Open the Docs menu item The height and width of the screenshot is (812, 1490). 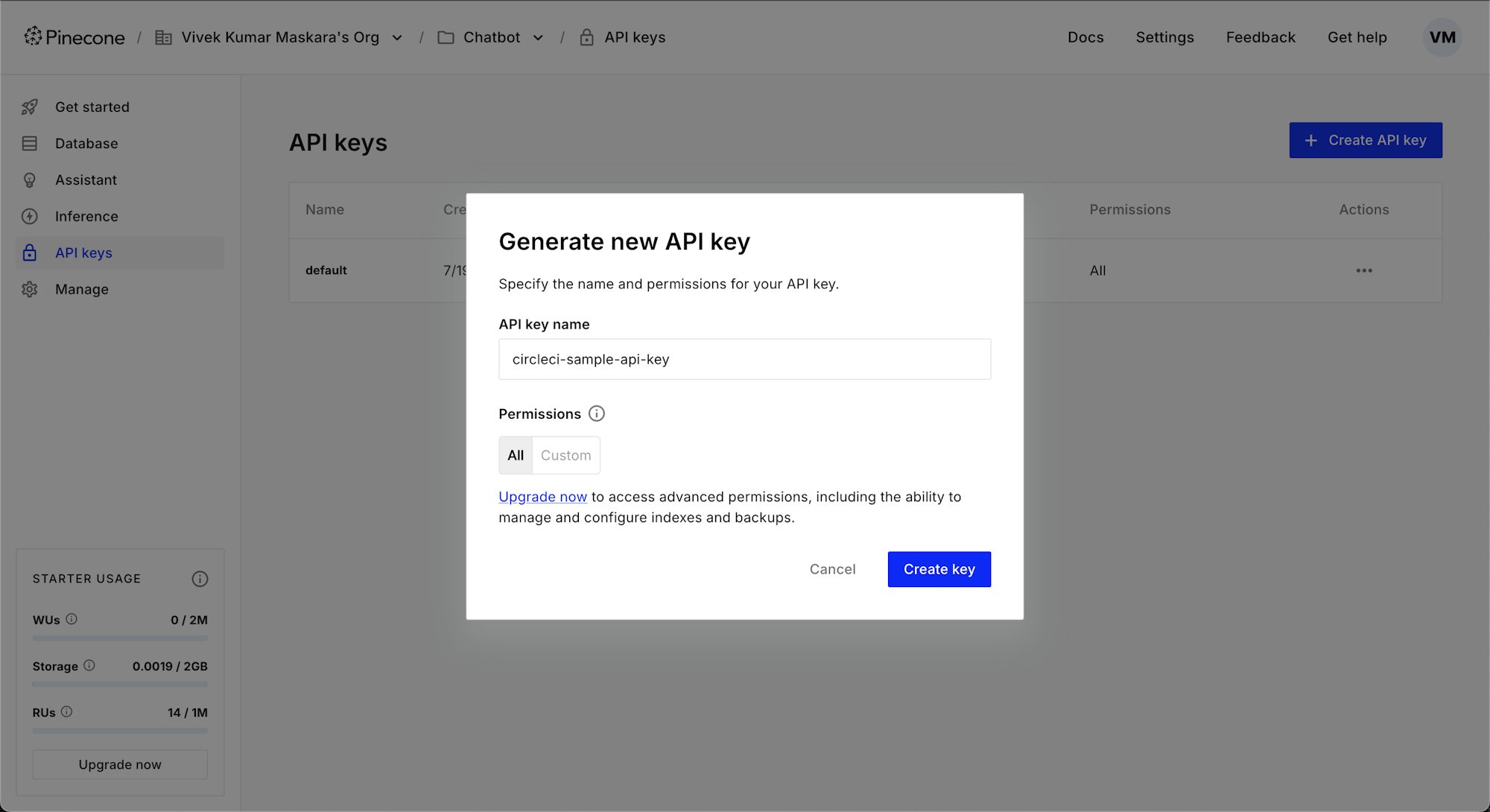coord(1085,37)
